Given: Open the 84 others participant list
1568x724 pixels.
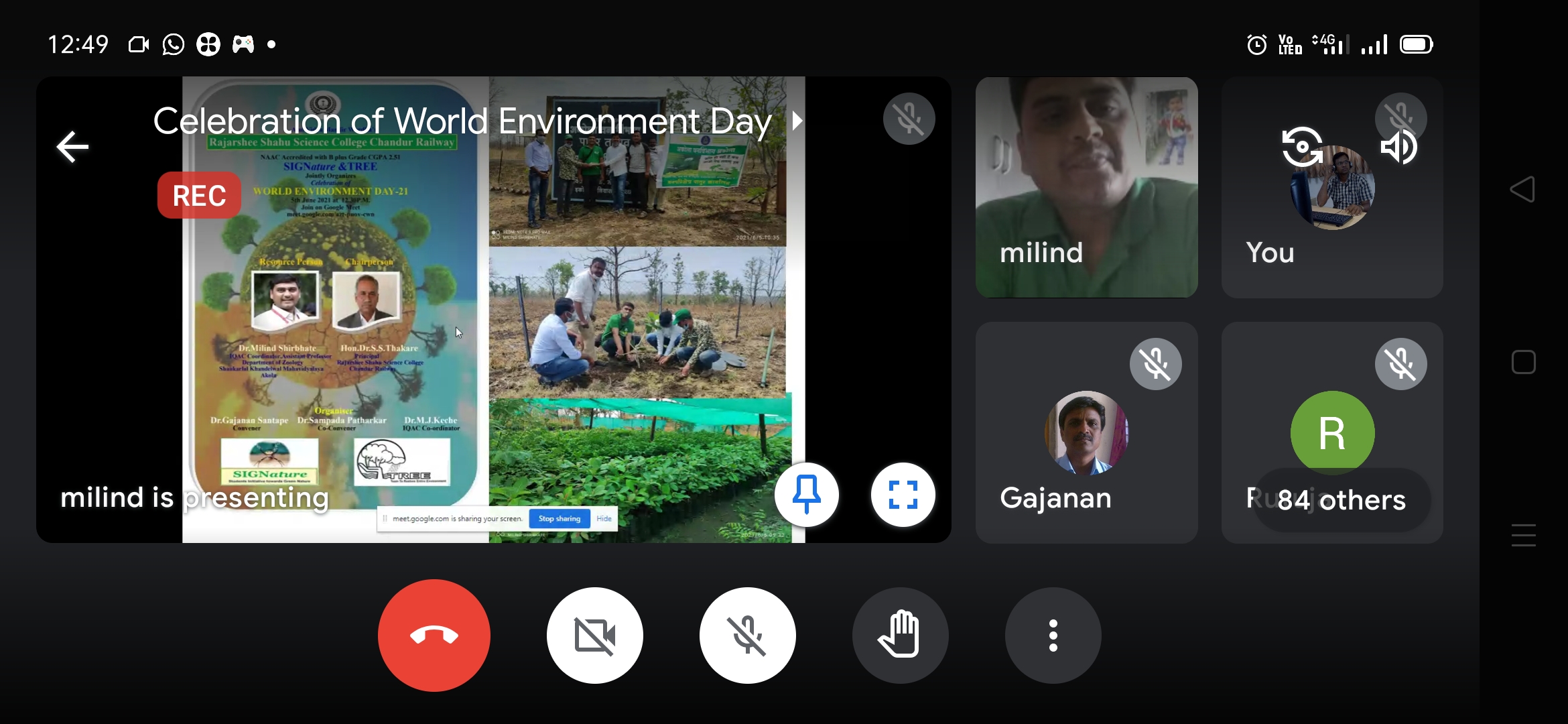Looking at the screenshot, I should point(1341,500).
